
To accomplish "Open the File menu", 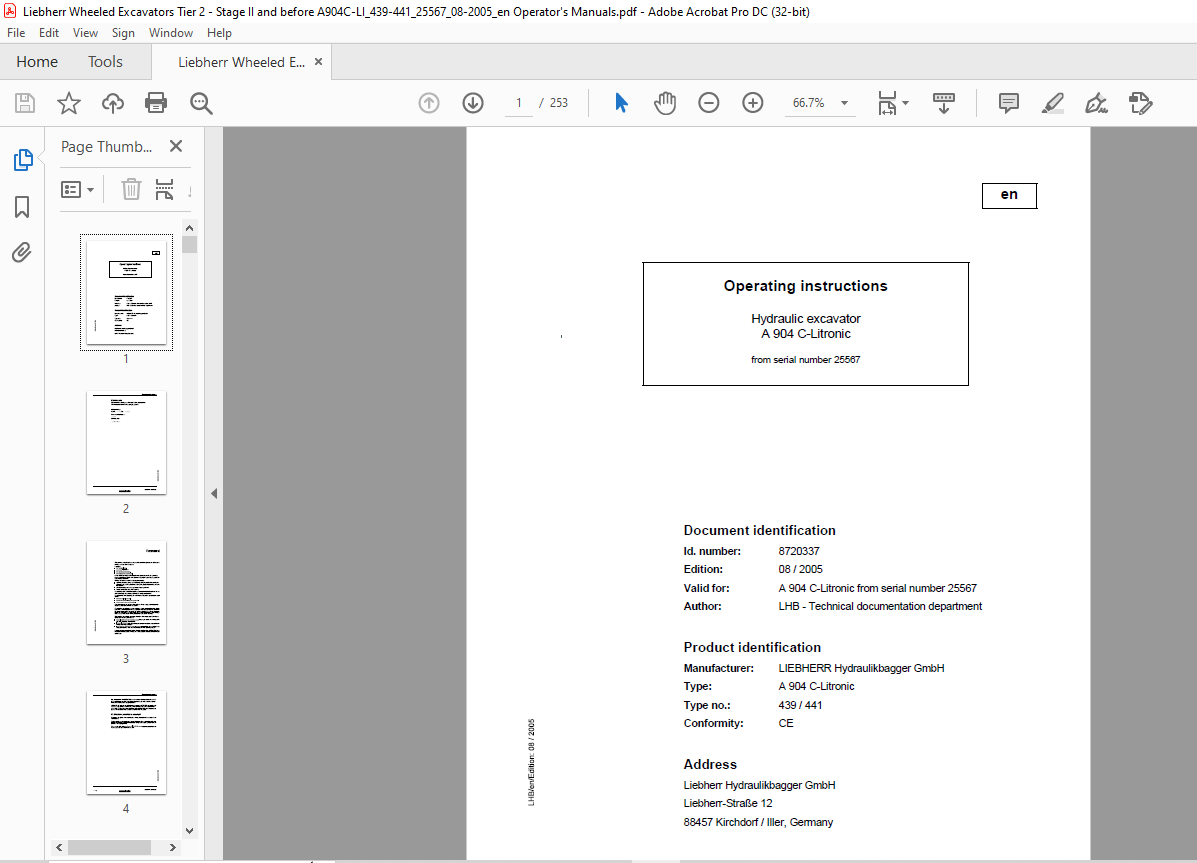I will 16,33.
